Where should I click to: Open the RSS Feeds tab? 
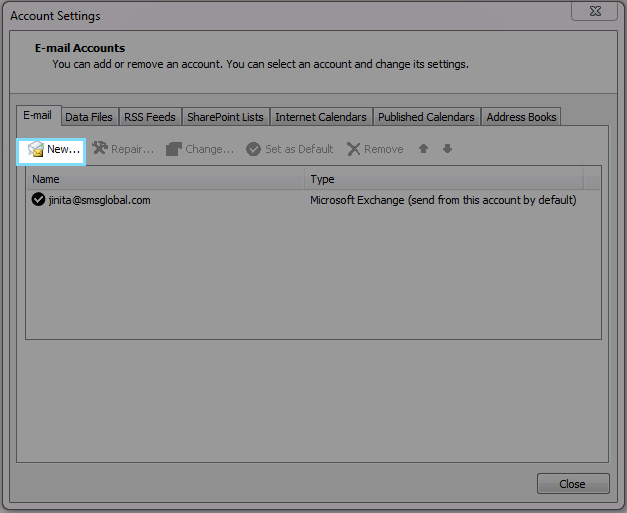[149, 117]
